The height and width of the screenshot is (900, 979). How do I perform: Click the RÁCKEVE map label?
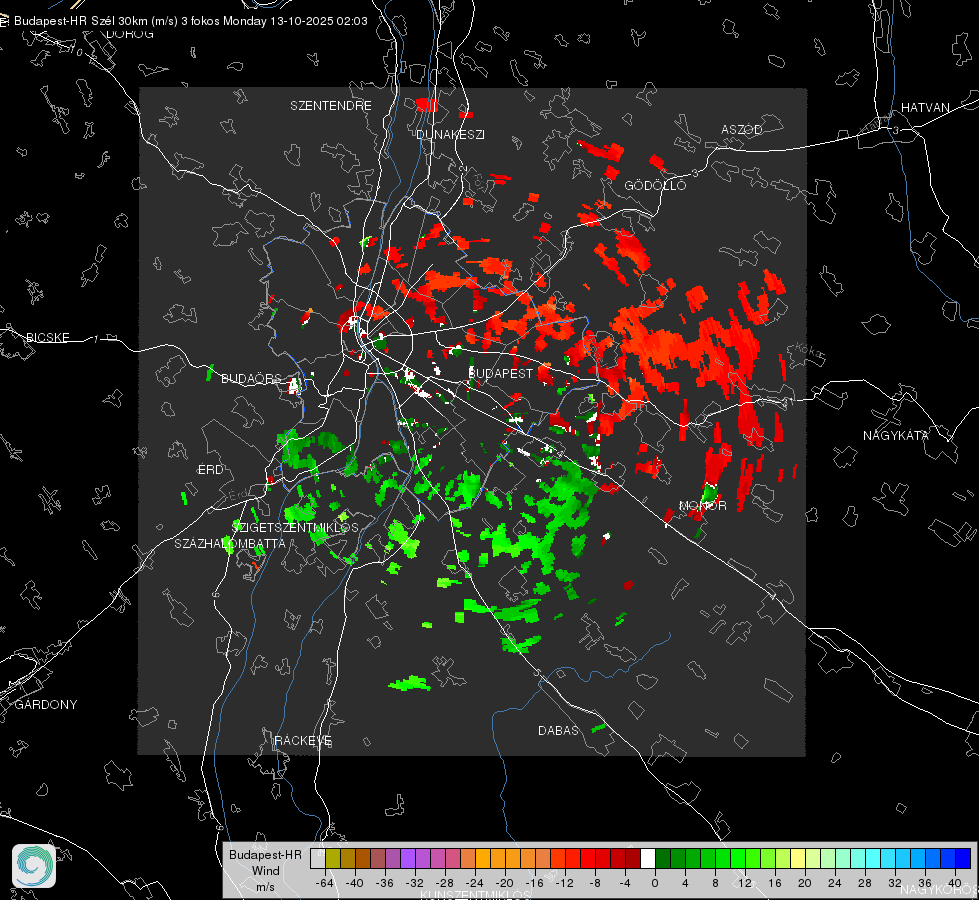(303, 741)
